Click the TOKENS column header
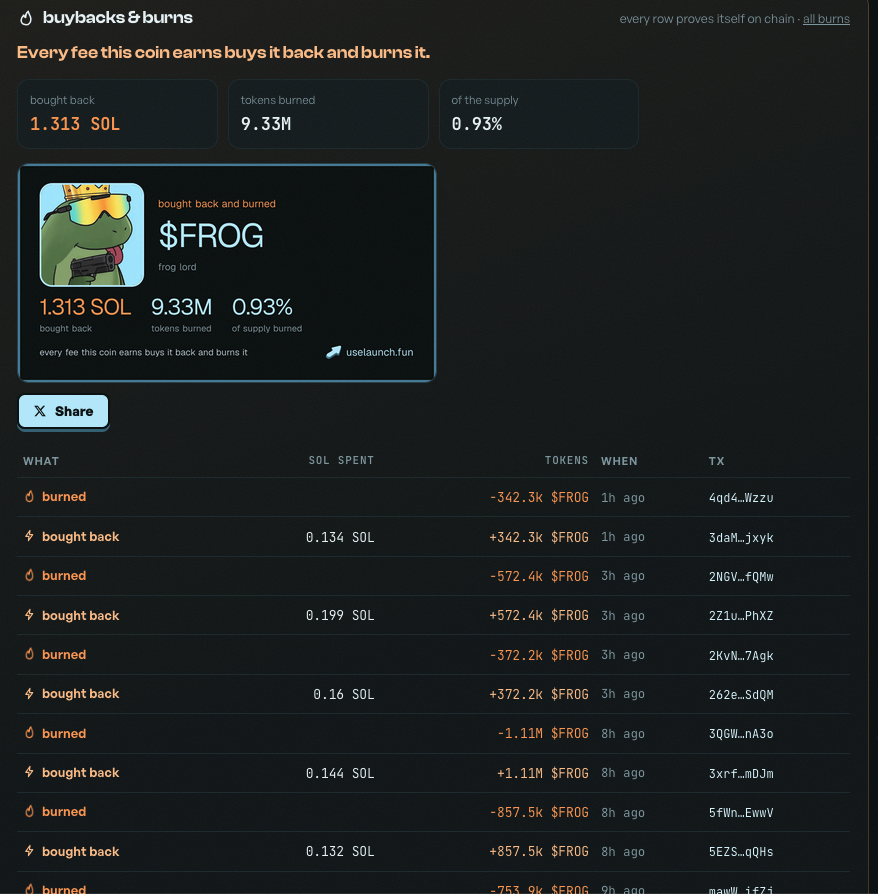This screenshot has width=878, height=894. click(x=566, y=460)
